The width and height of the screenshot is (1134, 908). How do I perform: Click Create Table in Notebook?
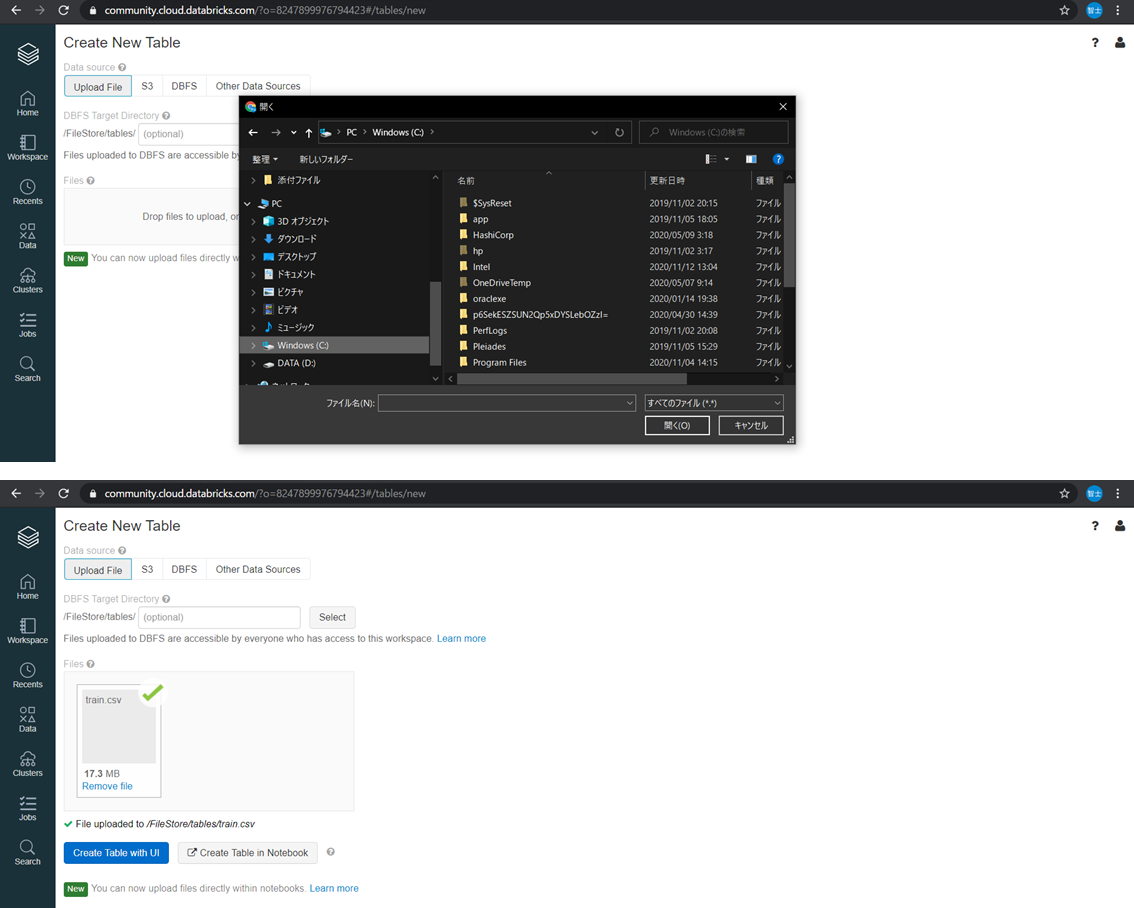[247, 852]
